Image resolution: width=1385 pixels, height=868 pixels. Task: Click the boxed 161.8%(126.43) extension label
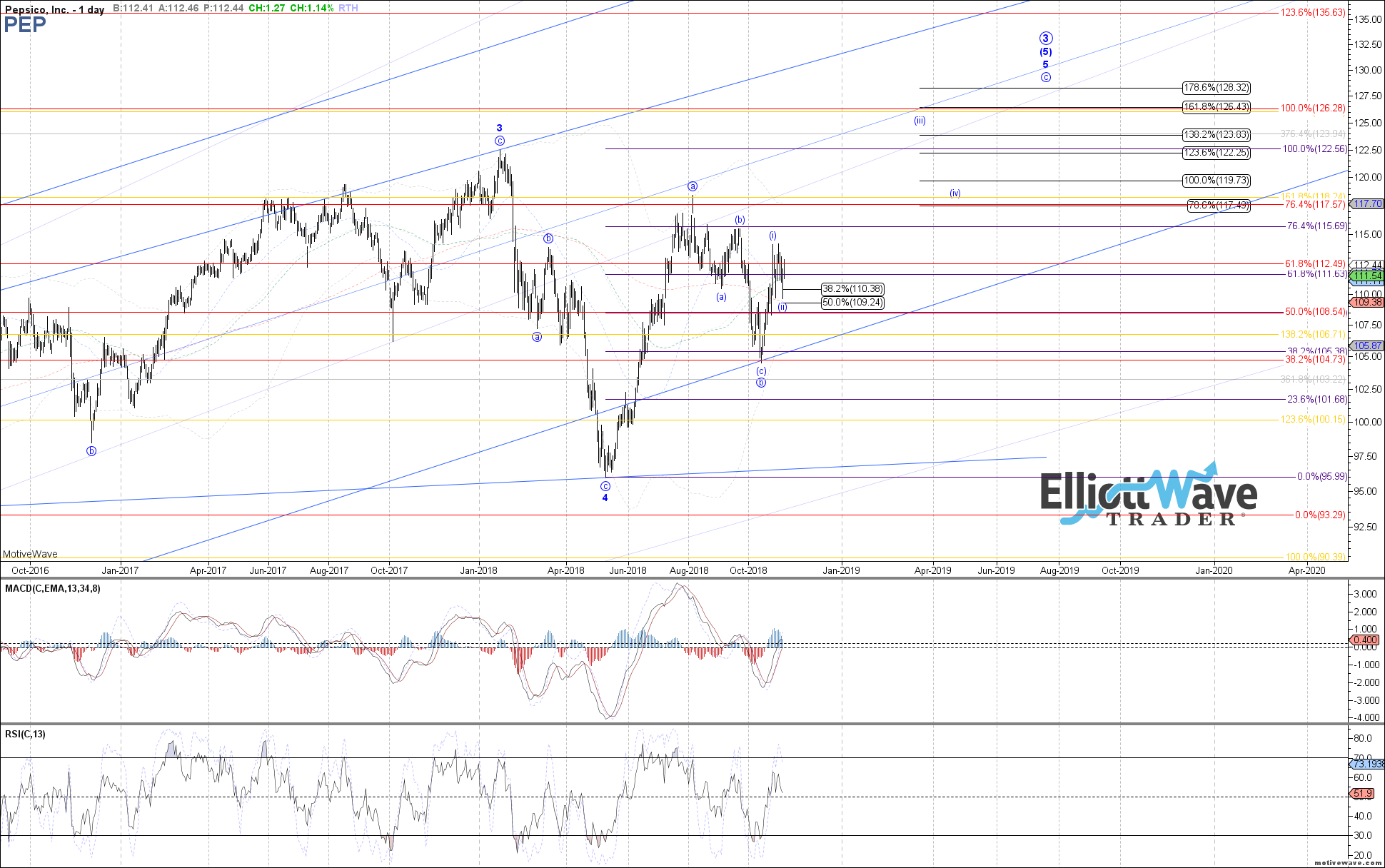tap(1217, 107)
